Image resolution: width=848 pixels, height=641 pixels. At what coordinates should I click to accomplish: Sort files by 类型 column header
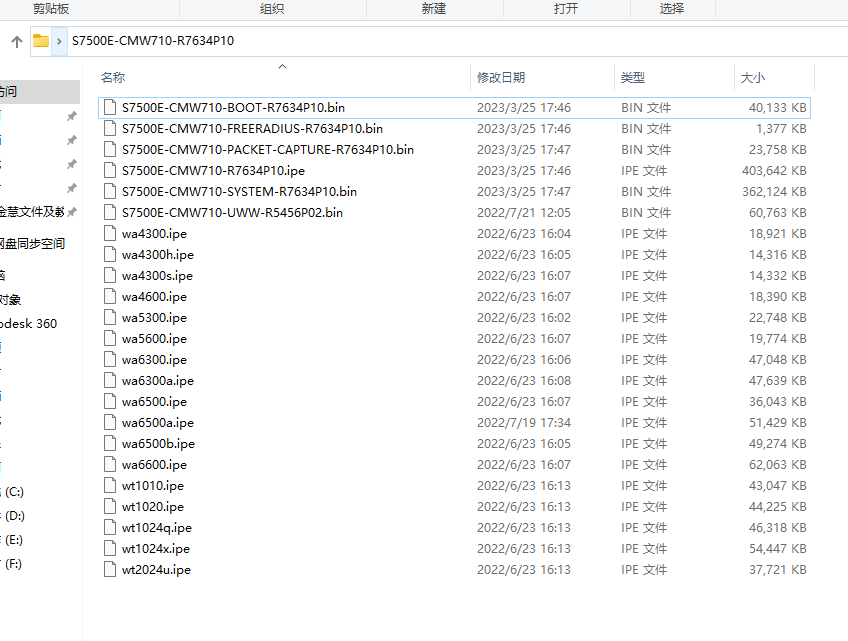633,78
